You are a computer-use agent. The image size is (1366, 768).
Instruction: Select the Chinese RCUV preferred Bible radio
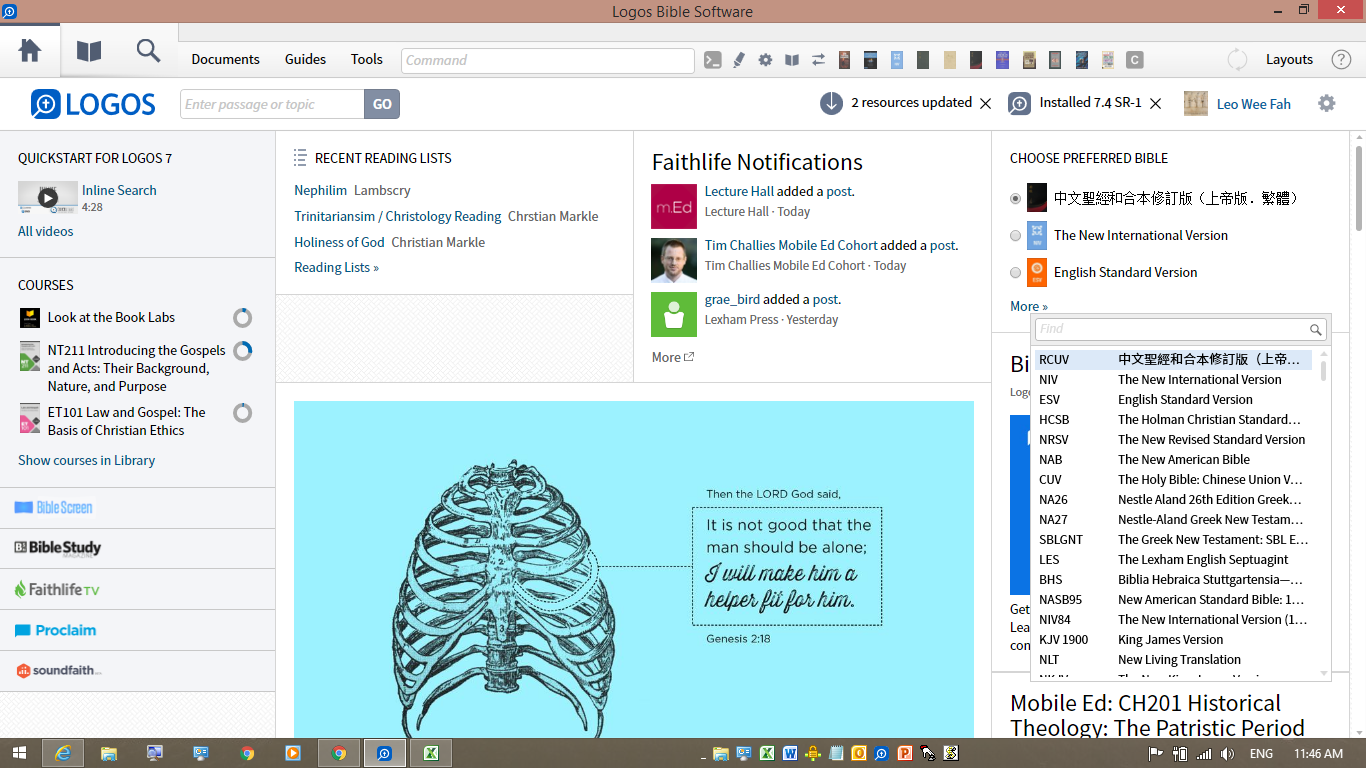1016,198
